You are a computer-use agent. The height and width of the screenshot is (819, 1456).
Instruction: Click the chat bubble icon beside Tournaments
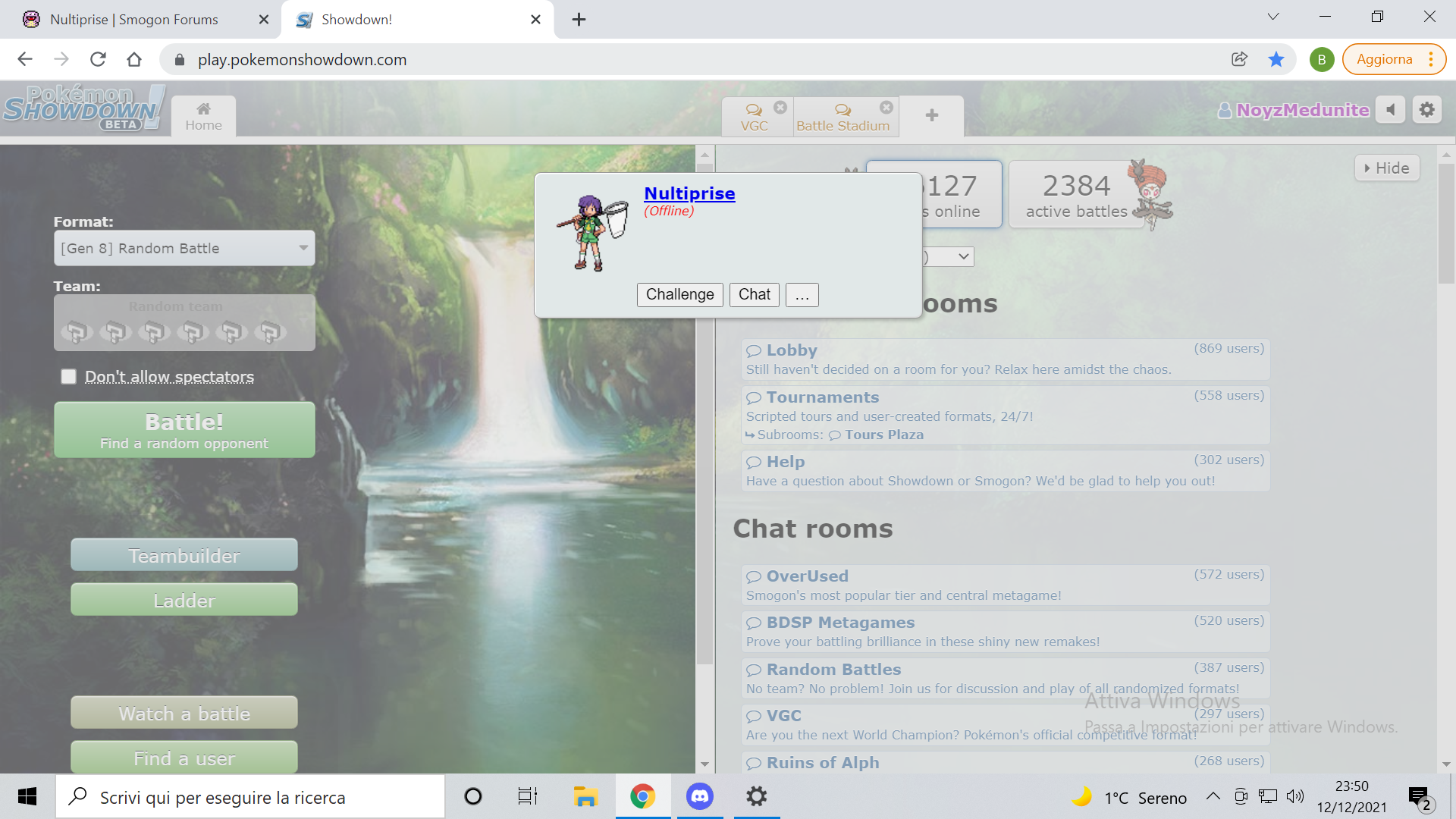[x=754, y=397]
